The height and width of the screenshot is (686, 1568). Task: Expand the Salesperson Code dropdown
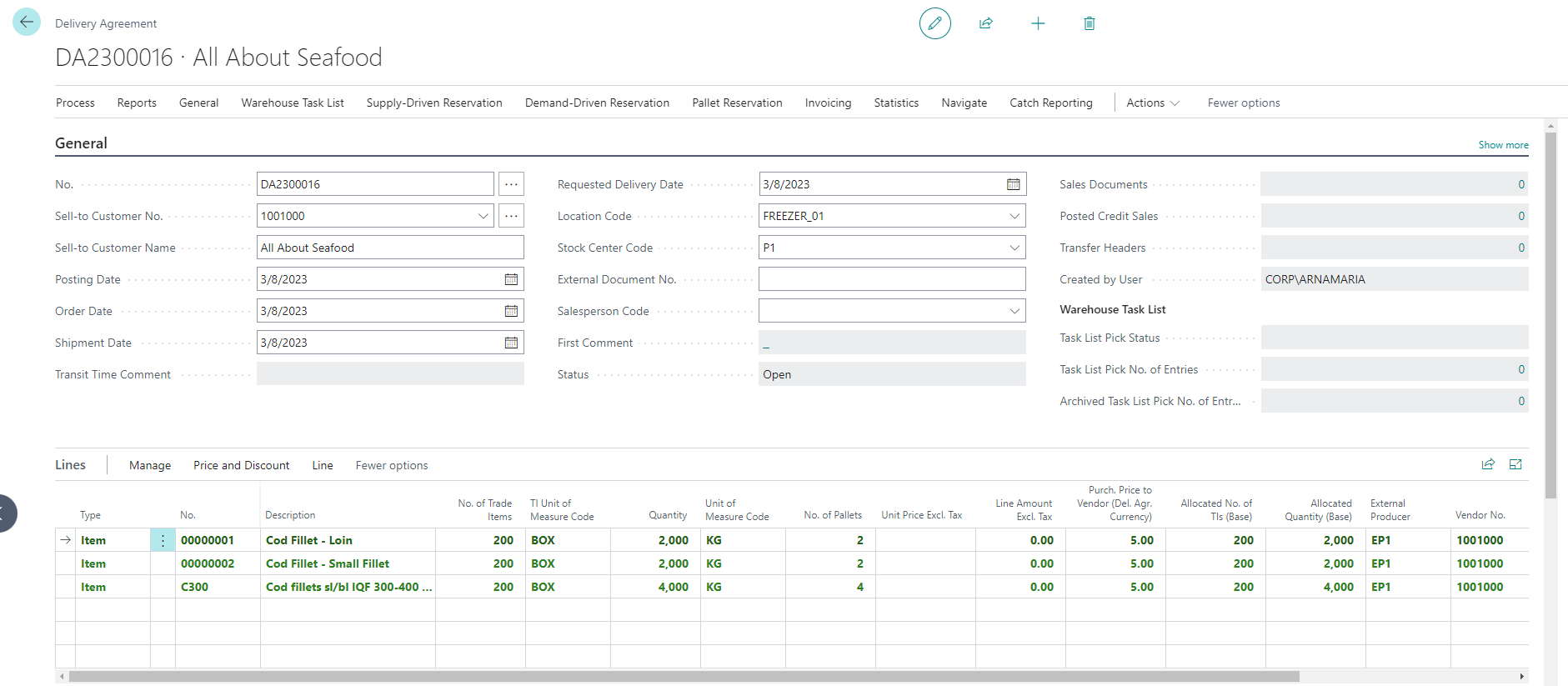[1014, 311]
